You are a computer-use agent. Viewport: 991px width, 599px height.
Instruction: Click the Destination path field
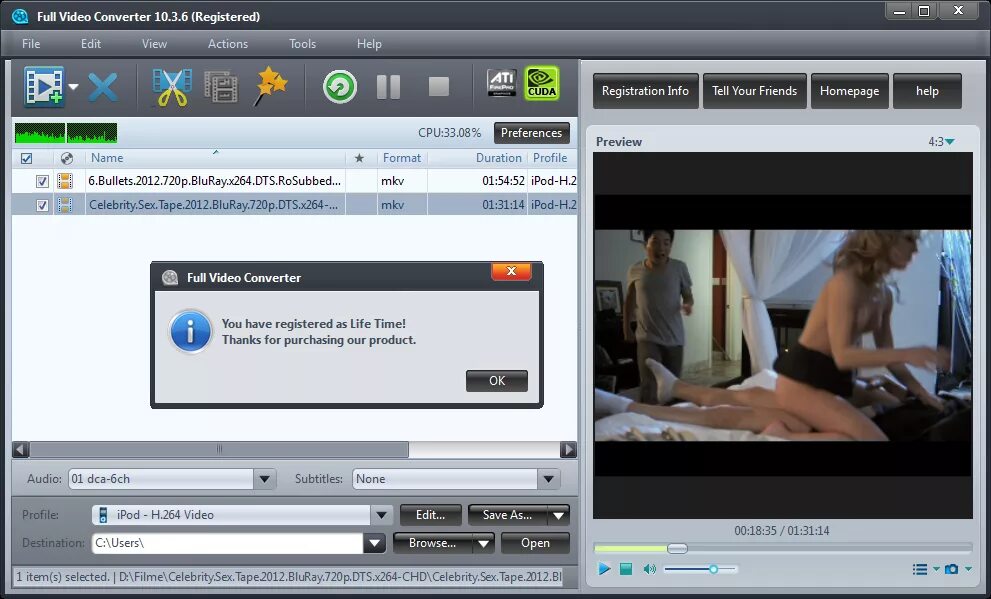(228, 543)
